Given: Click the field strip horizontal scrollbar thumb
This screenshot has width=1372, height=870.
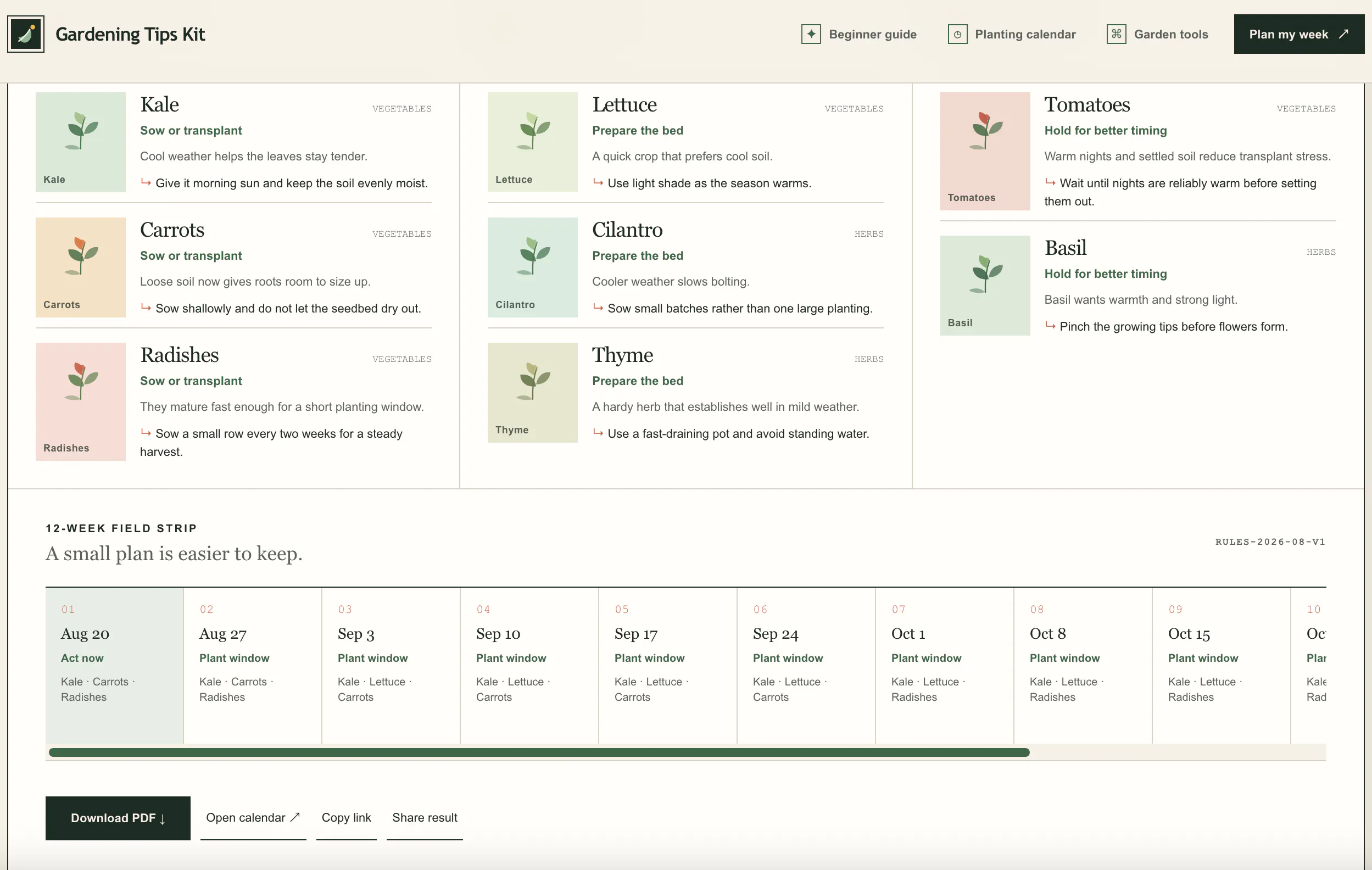Looking at the screenshot, I should point(539,752).
